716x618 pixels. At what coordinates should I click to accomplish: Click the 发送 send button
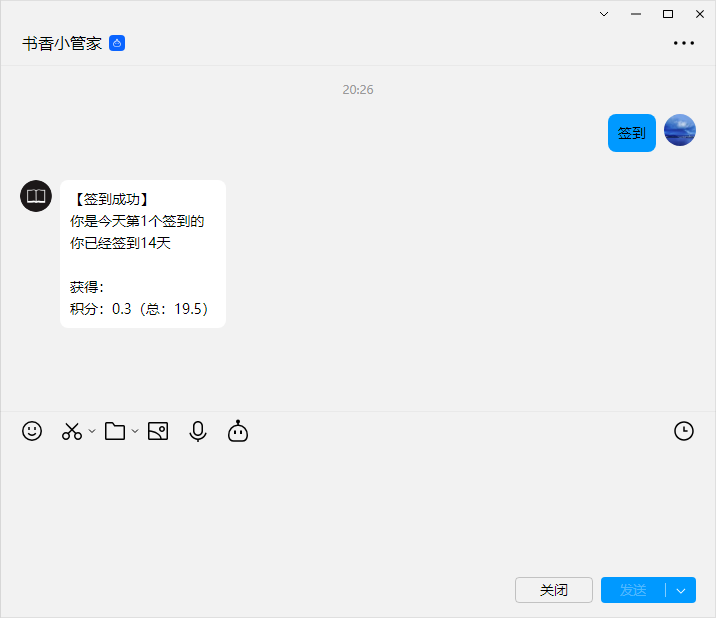(x=633, y=590)
